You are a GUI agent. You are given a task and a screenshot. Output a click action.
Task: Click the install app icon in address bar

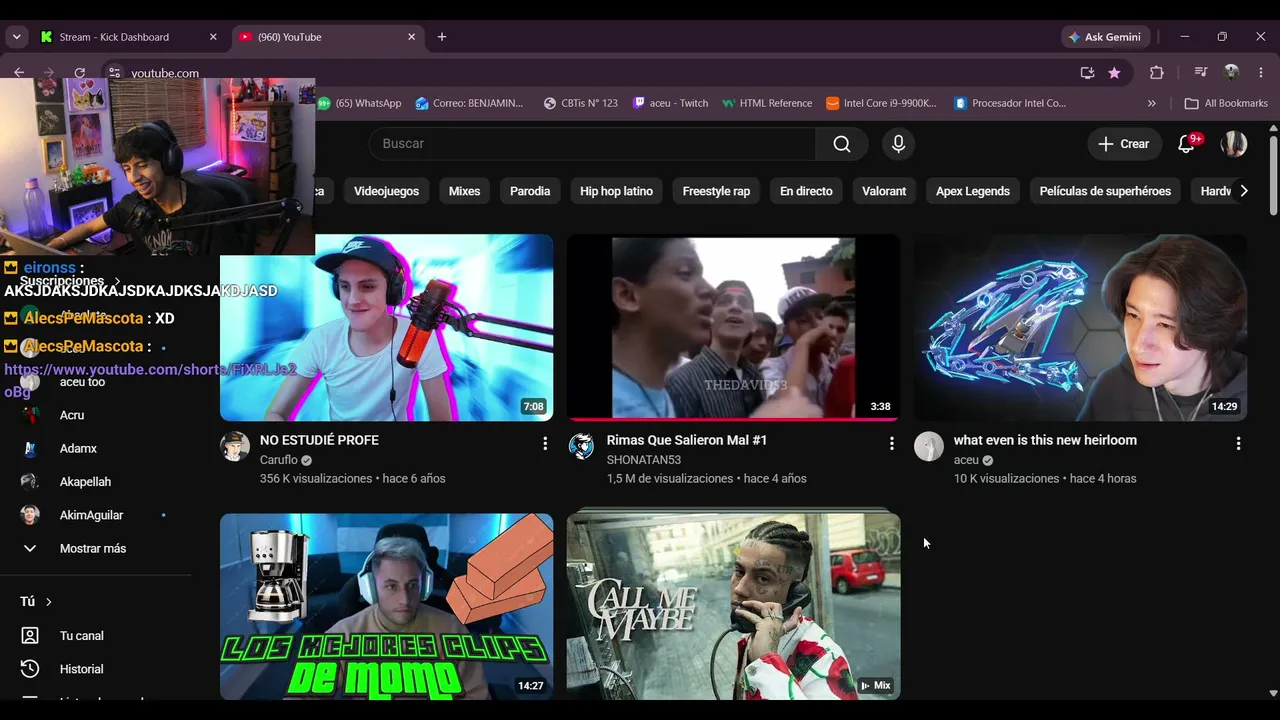(1087, 73)
